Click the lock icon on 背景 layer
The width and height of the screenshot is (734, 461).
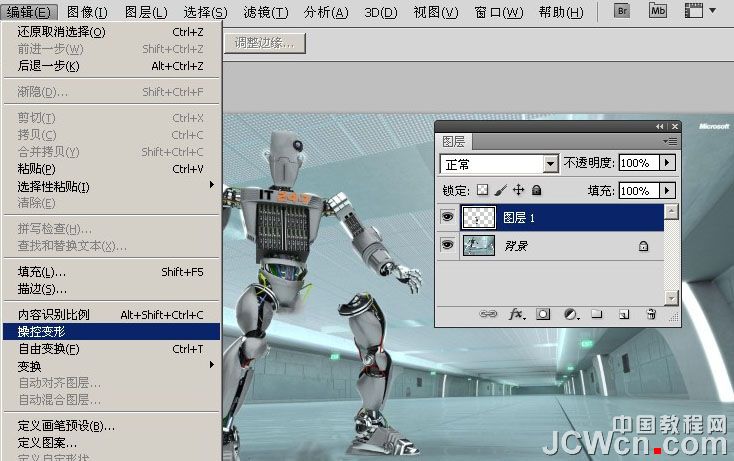point(644,246)
